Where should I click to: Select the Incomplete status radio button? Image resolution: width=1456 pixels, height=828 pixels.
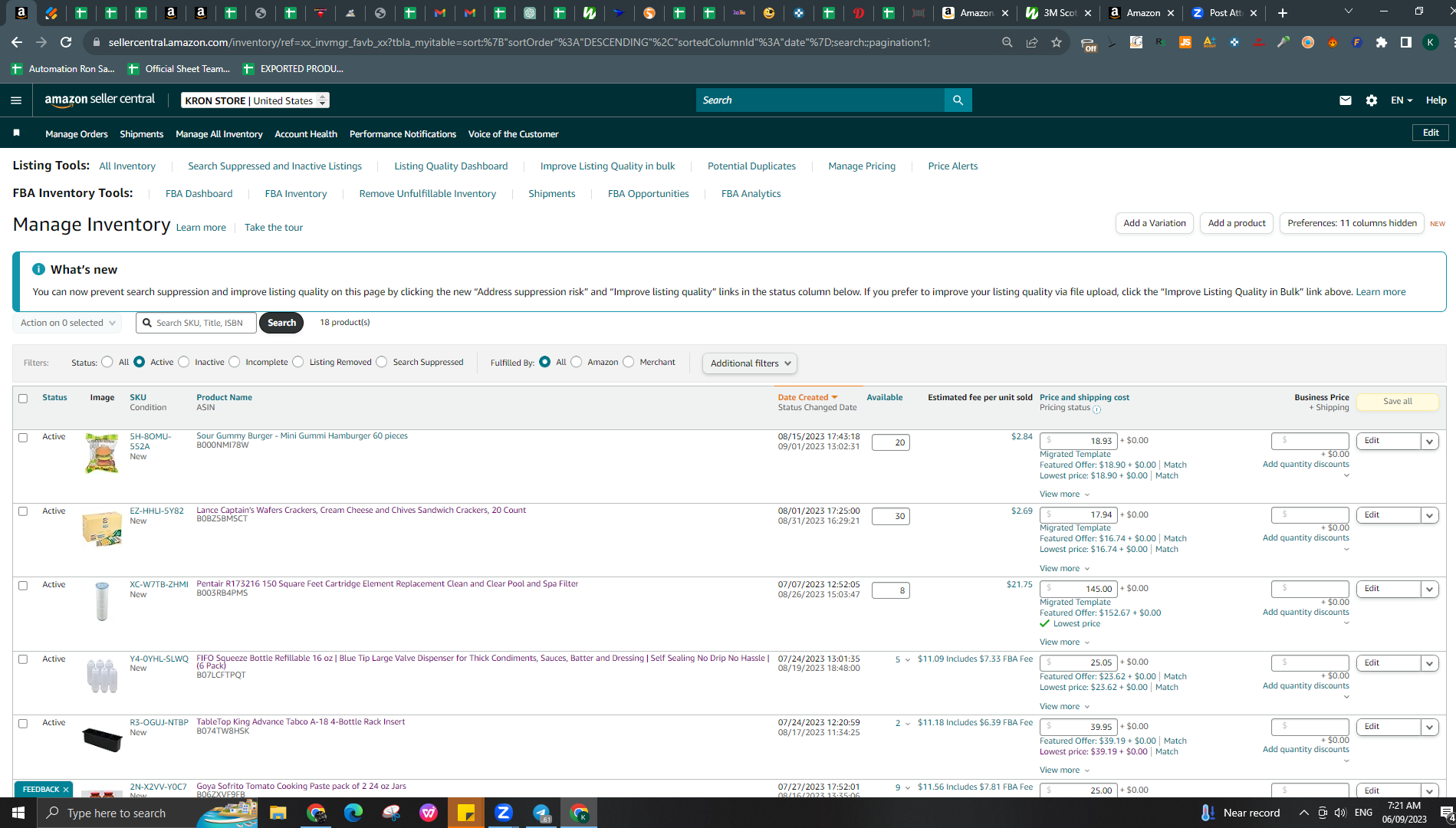click(x=235, y=362)
